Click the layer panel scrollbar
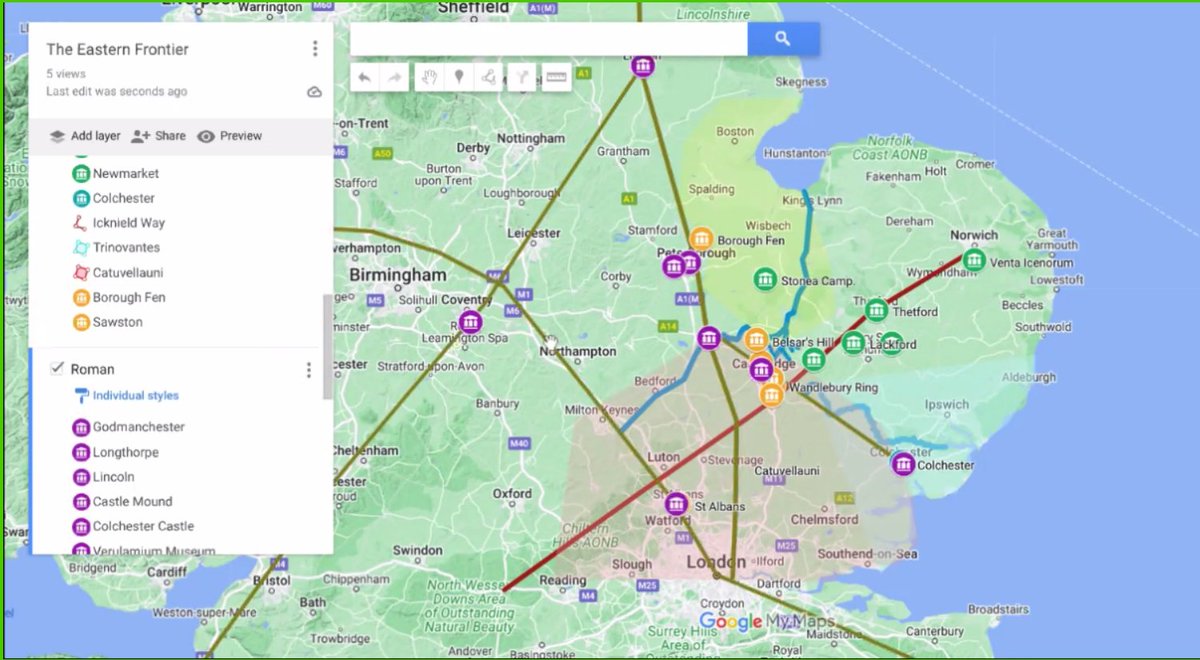The height and width of the screenshot is (660, 1200). tap(327, 347)
